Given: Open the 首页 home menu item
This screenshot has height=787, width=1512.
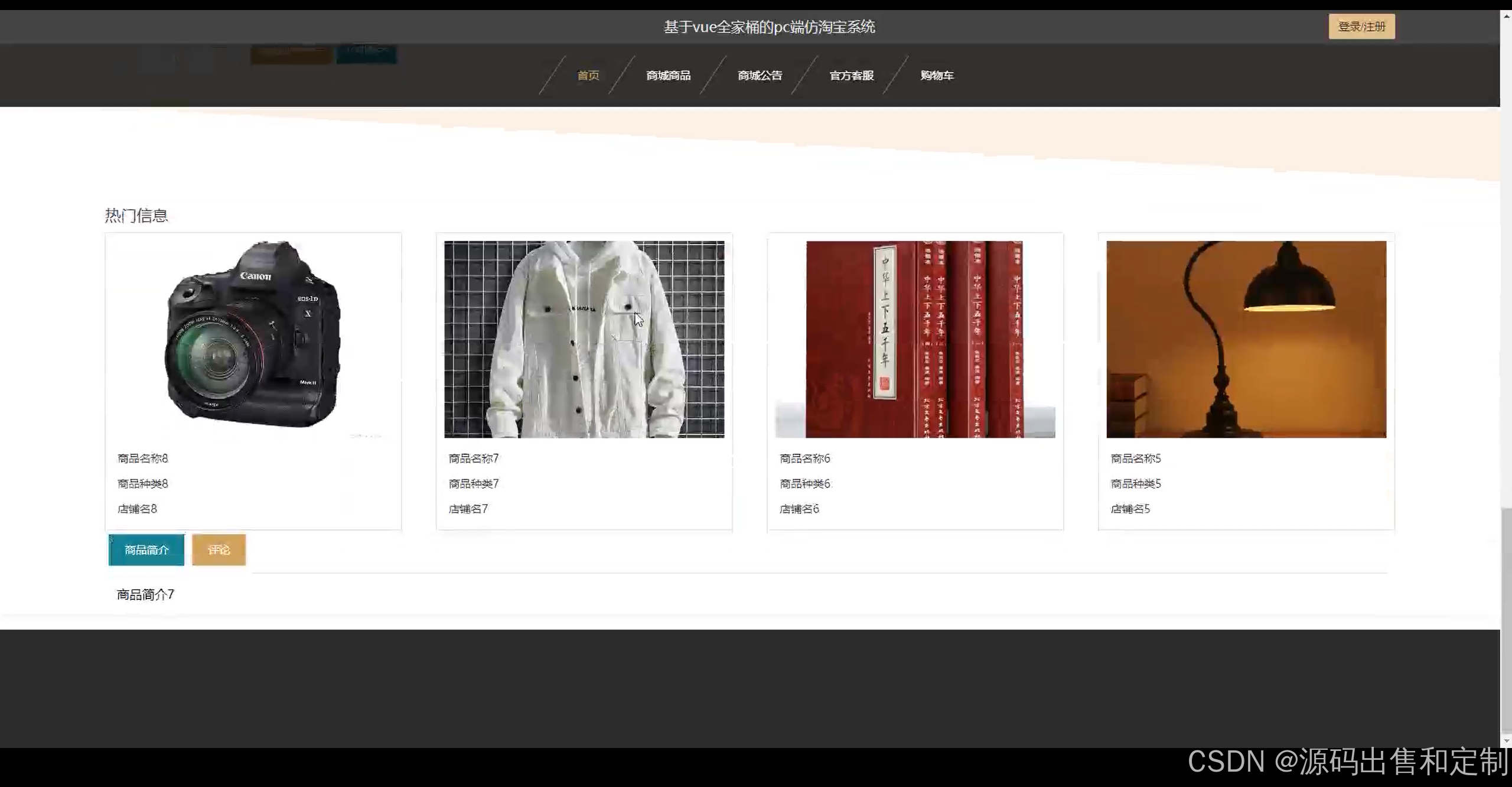Looking at the screenshot, I should 588,76.
